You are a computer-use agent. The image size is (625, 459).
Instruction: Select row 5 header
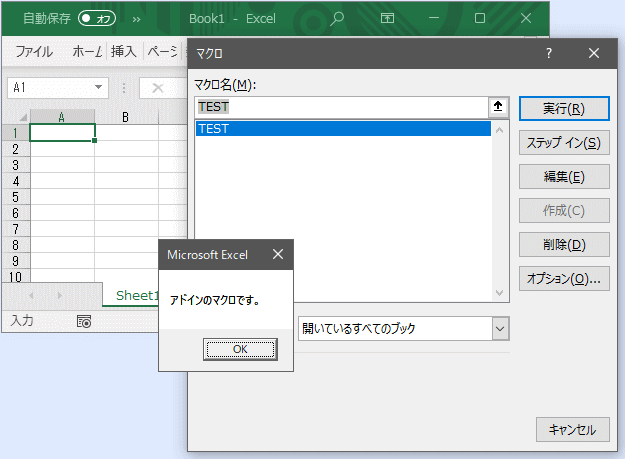coord(16,197)
